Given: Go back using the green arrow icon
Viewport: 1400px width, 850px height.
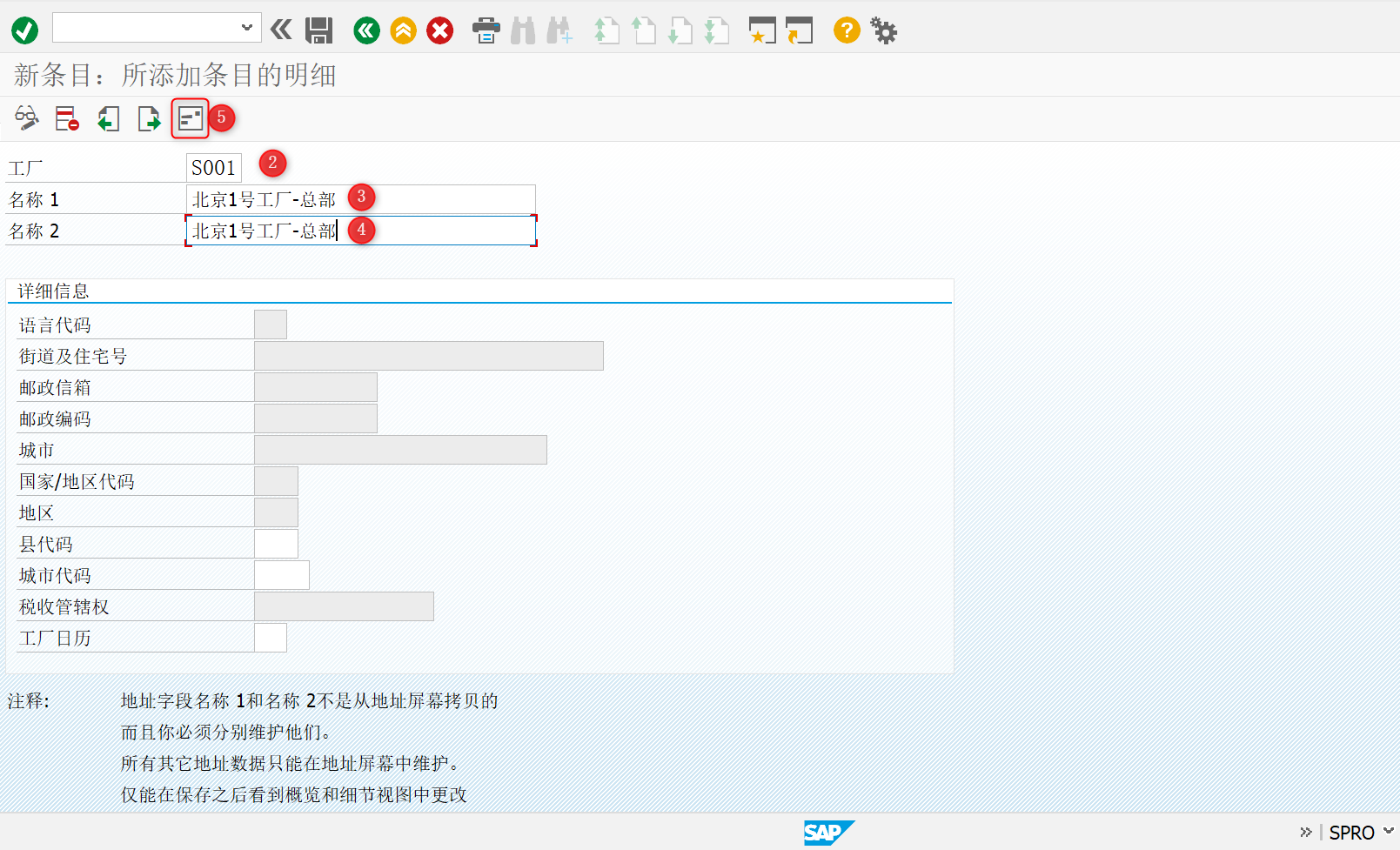Looking at the screenshot, I should click(x=365, y=30).
